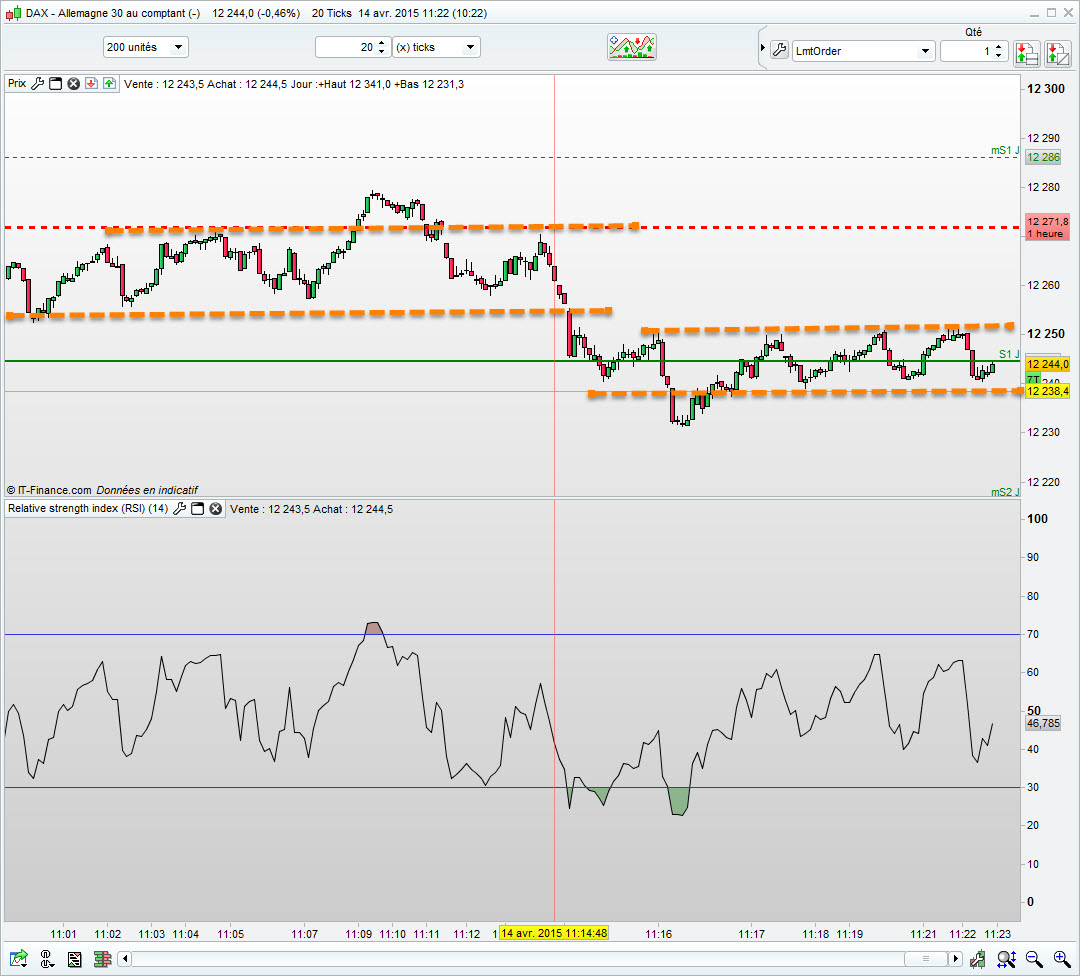Viewport: 1080px width, 976px height.
Task: Open the 200 unités dropdown
Action: click(145, 47)
